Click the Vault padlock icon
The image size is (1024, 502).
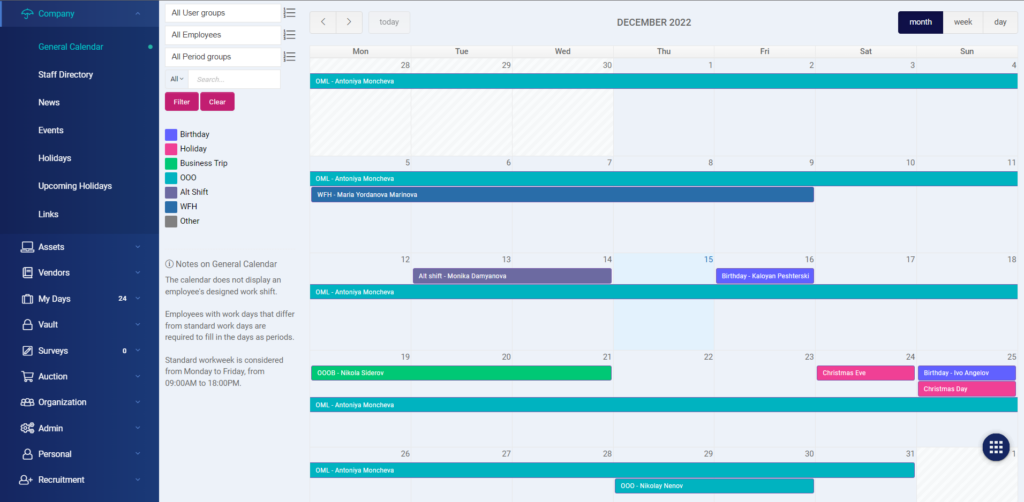(x=29, y=325)
